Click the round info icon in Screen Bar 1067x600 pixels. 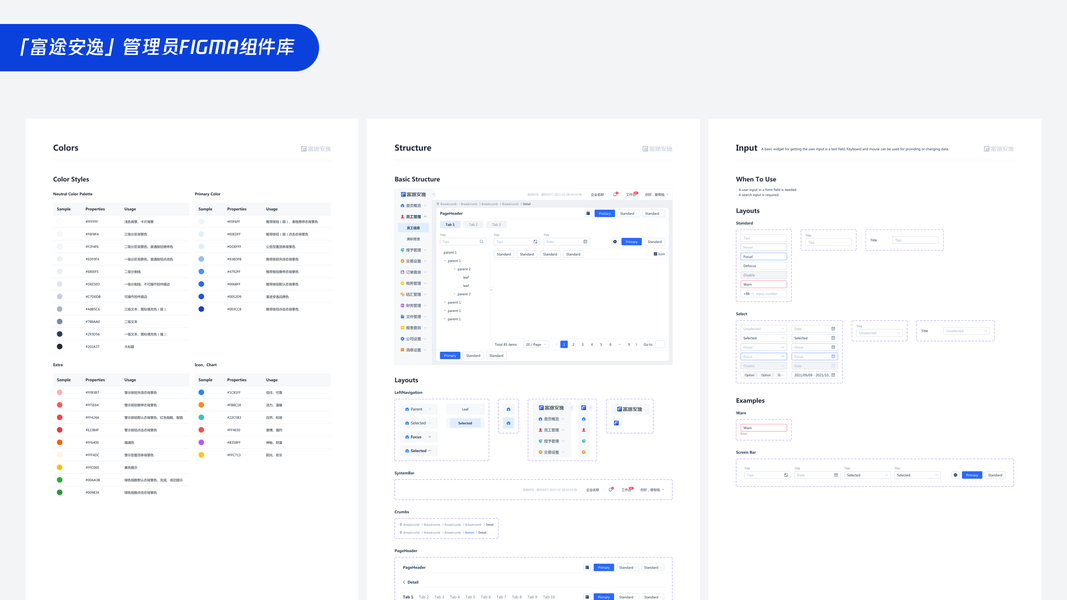(955, 475)
